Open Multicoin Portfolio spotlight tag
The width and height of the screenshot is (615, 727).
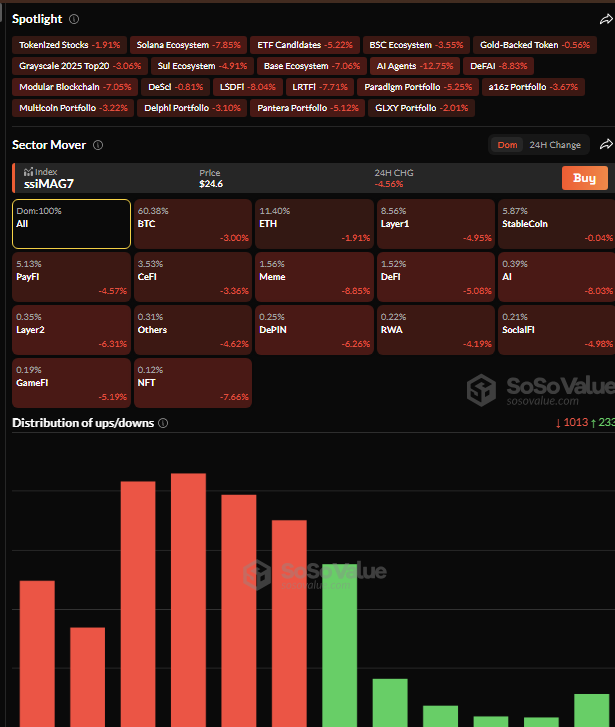click(73, 108)
